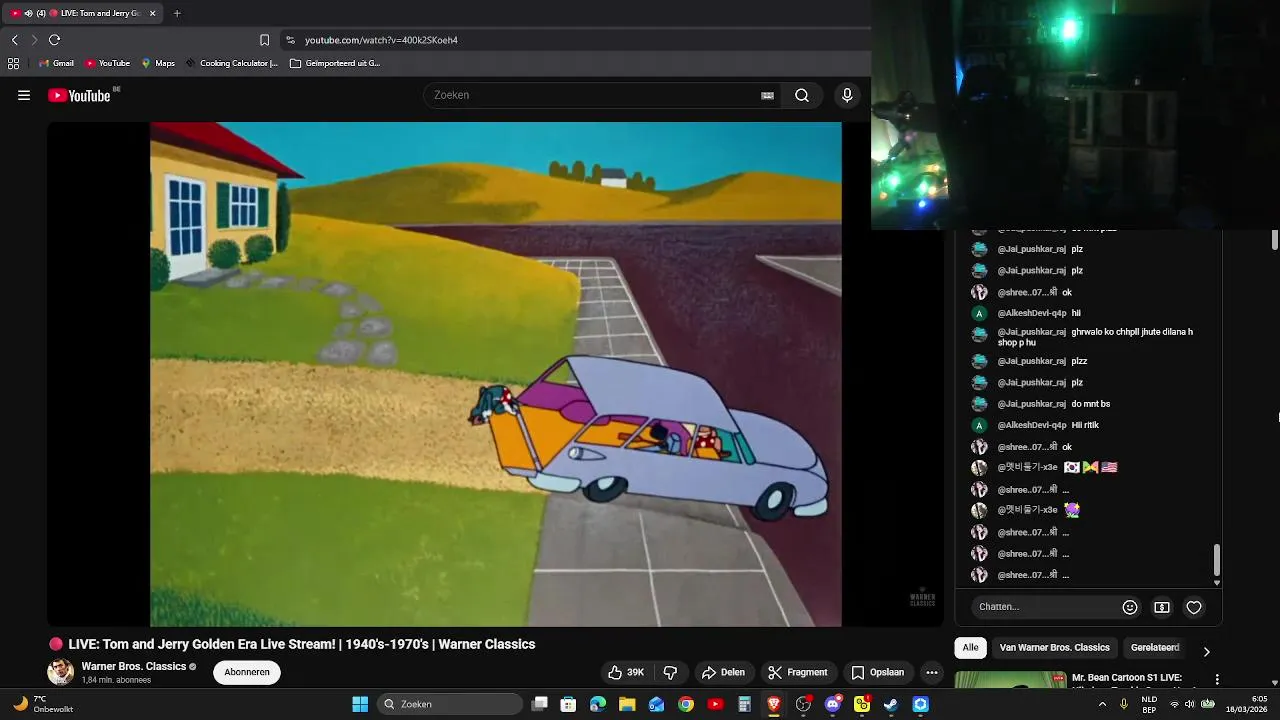Share the video via Delen
The width and height of the screenshot is (1280, 720).
pos(723,672)
